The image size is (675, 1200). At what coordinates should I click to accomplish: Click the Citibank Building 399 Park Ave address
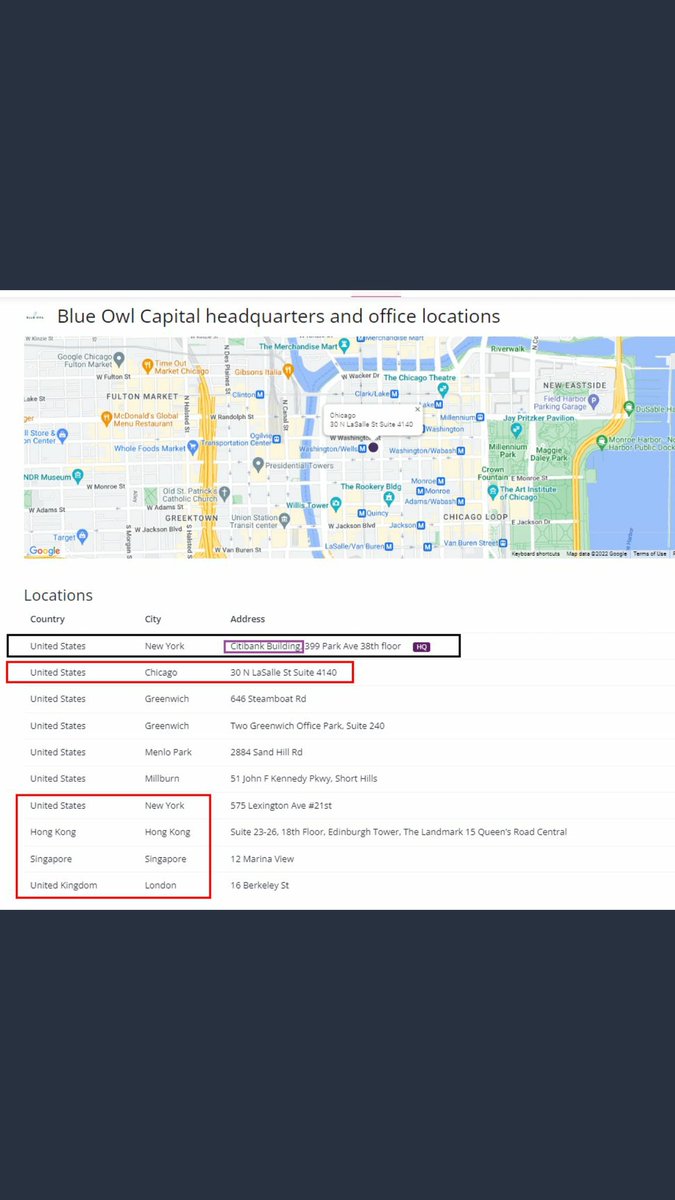coord(316,646)
